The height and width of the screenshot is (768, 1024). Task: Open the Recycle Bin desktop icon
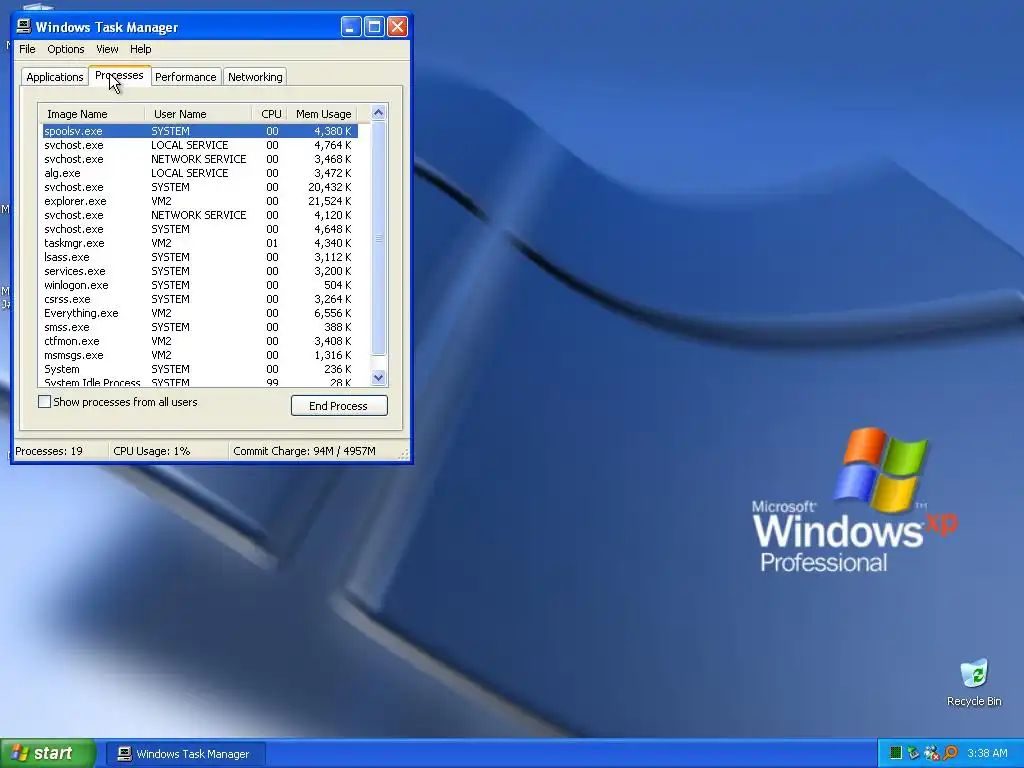[974, 682]
